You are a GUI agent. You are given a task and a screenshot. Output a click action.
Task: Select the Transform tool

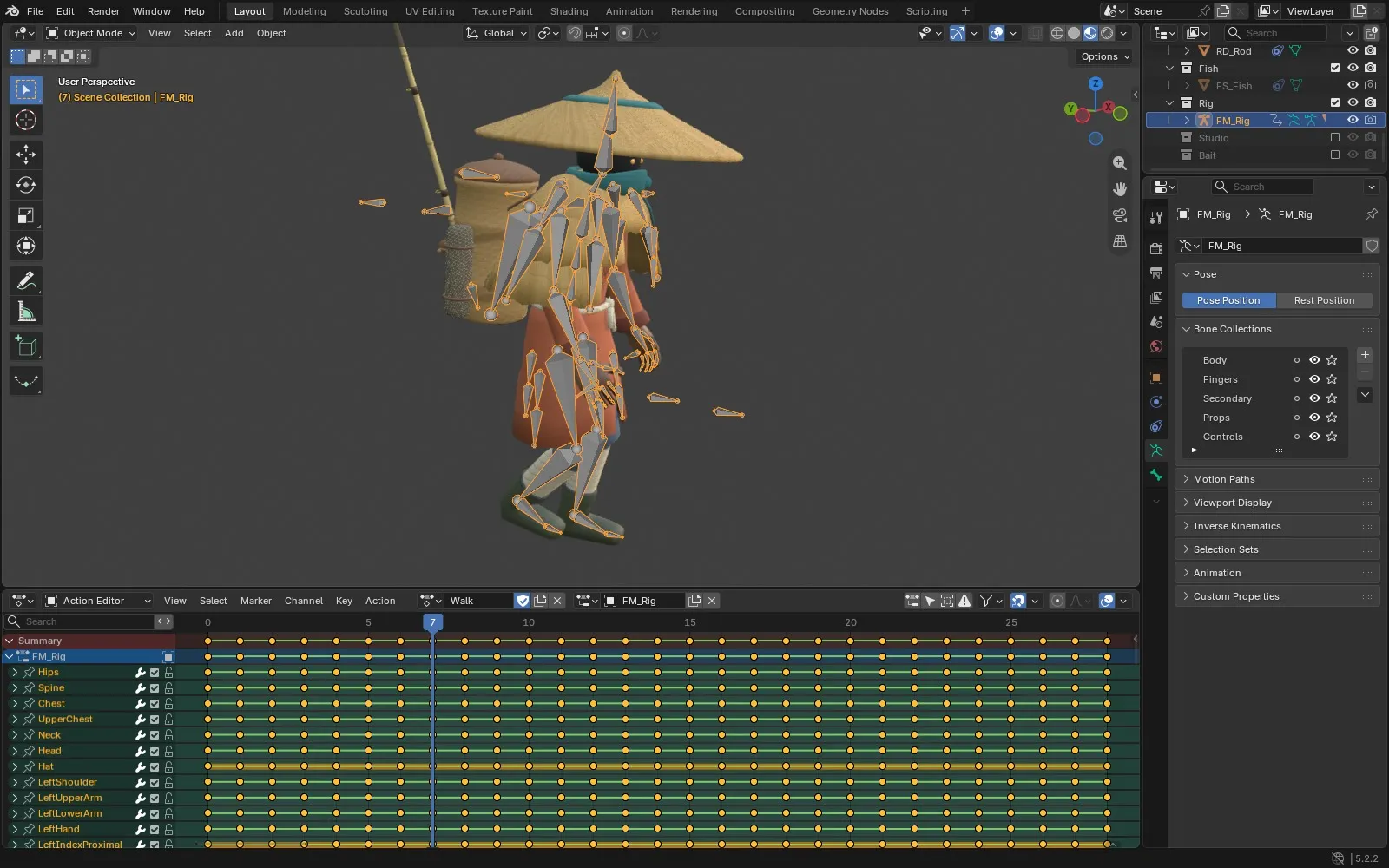pyautogui.click(x=26, y=246)
